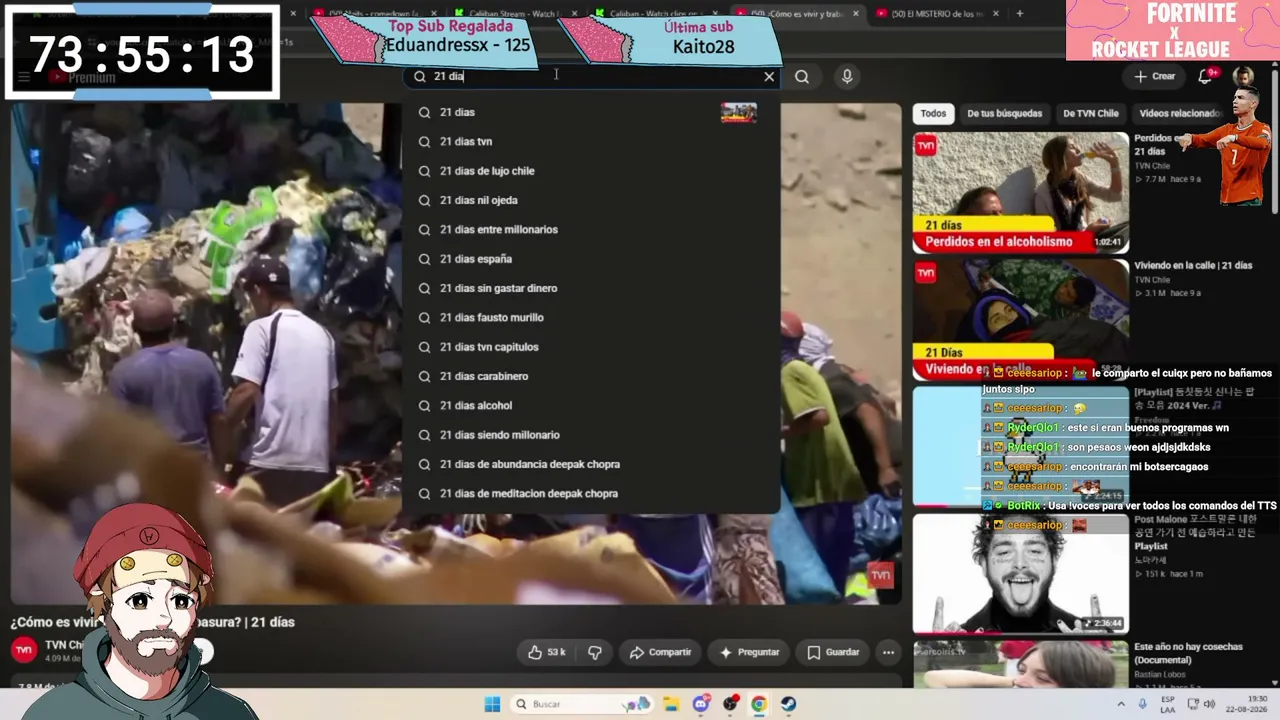
Task: Open the Post Malone playlist thumbnail
Action: coord(1020,574)
